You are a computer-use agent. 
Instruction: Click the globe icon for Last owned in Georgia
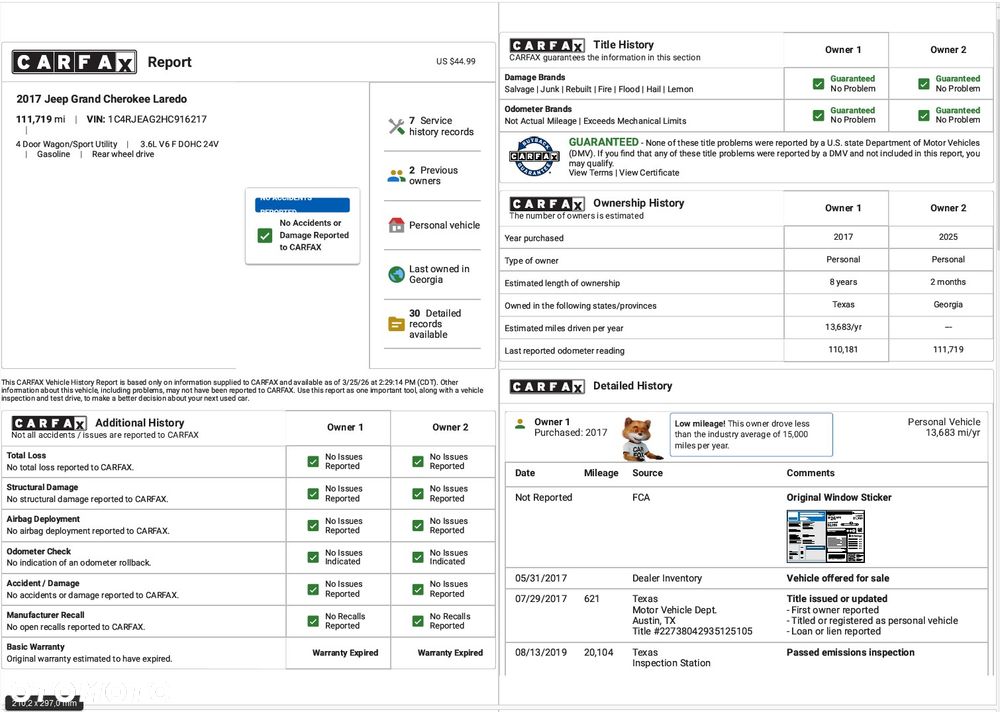[396, 274]
